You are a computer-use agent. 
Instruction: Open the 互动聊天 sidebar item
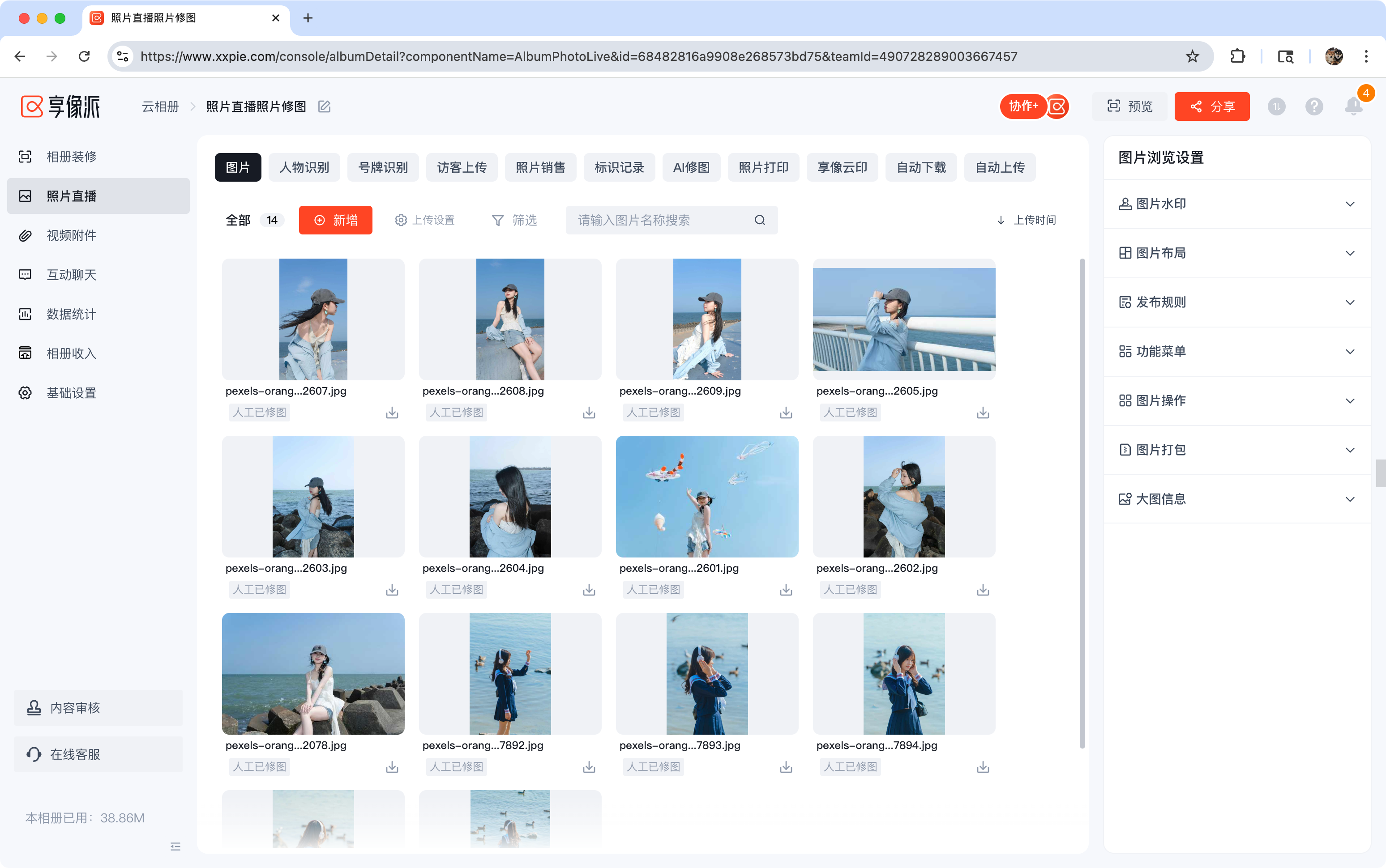[98, 275]
